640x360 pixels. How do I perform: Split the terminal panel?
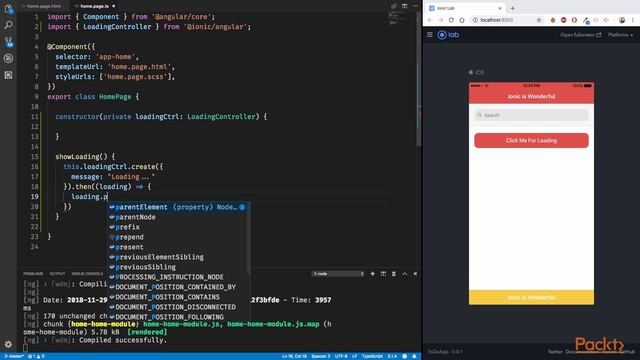coord(383,274)
